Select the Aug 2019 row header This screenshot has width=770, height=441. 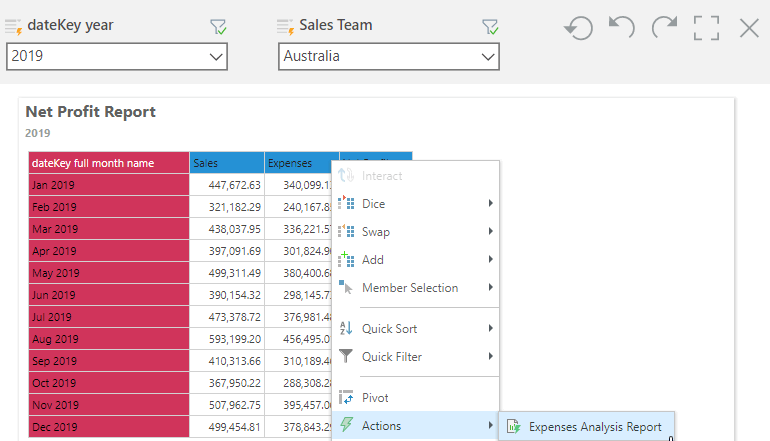(x=109, y=339)
